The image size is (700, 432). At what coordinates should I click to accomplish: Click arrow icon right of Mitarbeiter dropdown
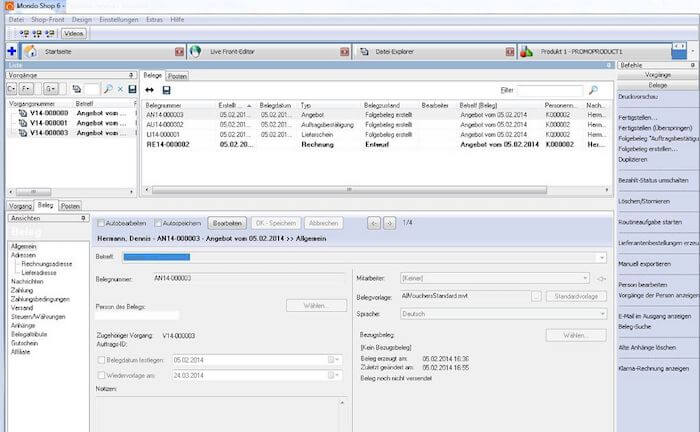click(x=601, y=278)
